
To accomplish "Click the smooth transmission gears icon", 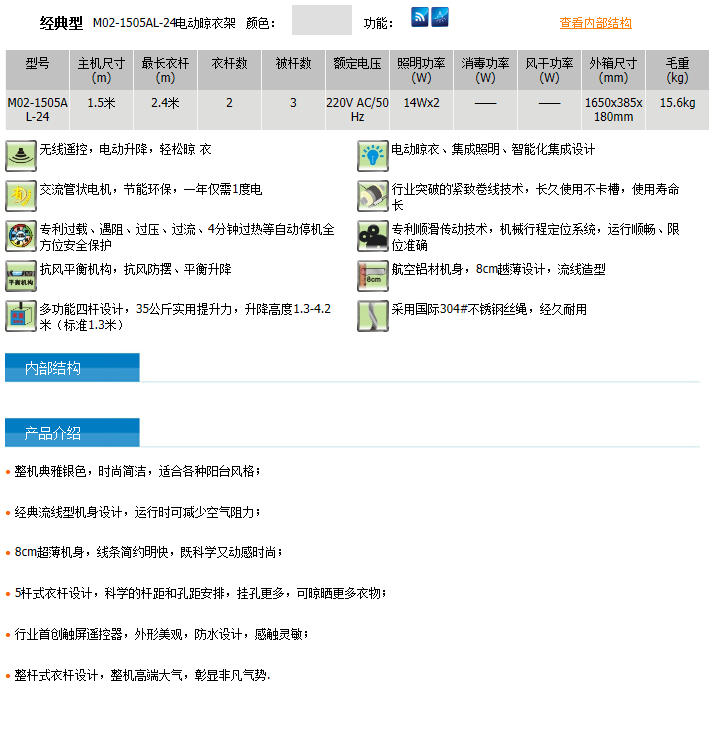I will 373,235.
